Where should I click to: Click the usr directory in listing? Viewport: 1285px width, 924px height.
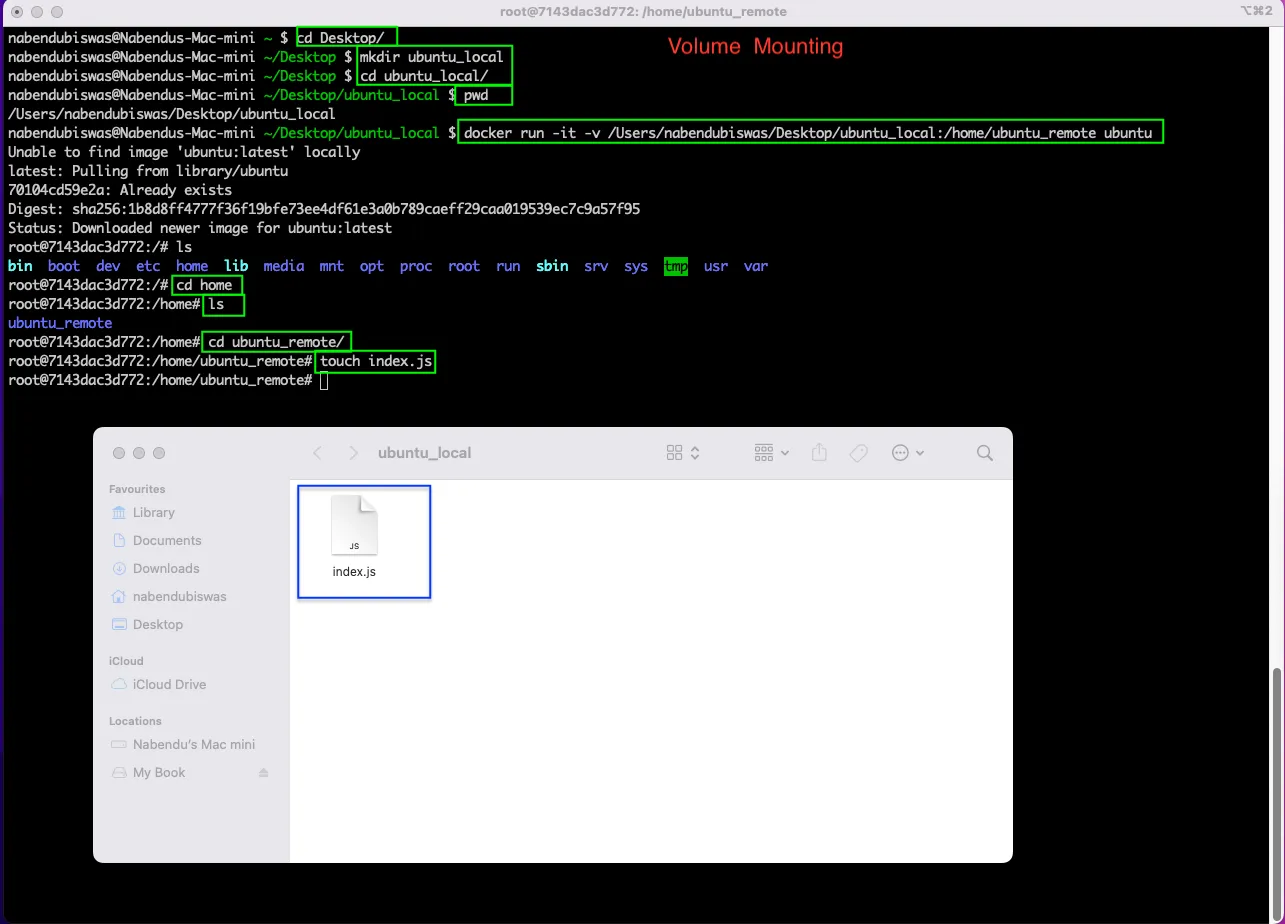pos(716,266)
